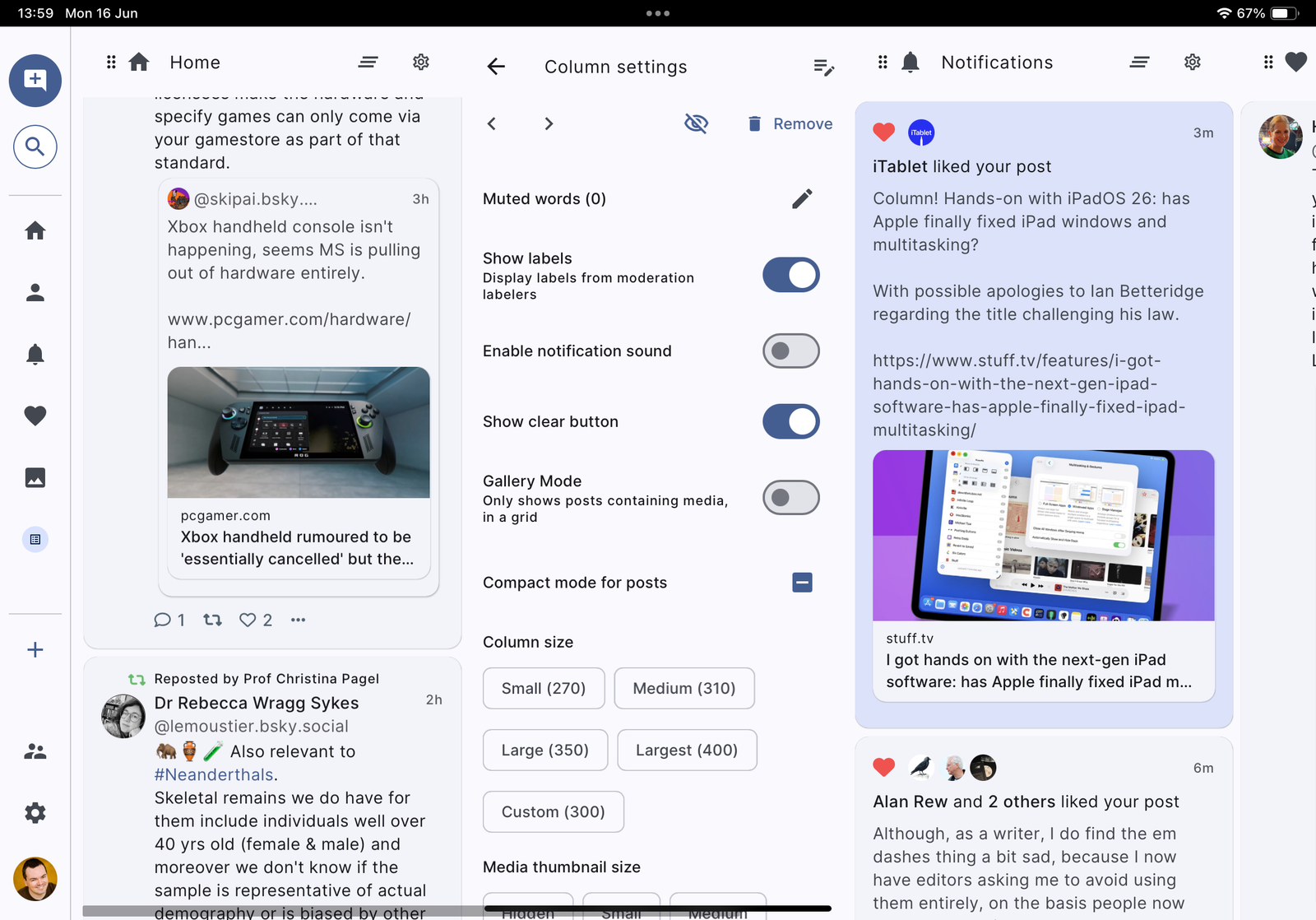The width and height of the screenshot is (1316, 920).
Task: Choose Custom (300) column size
Action: pos(554,811)
